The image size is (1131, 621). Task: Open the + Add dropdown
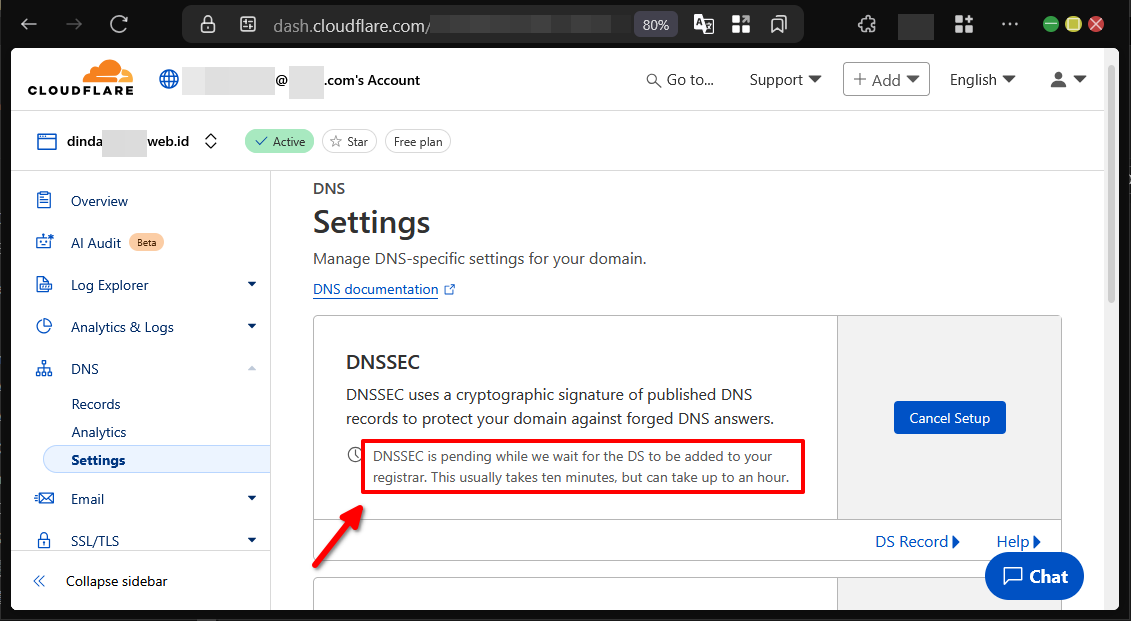tap(886, 79)
